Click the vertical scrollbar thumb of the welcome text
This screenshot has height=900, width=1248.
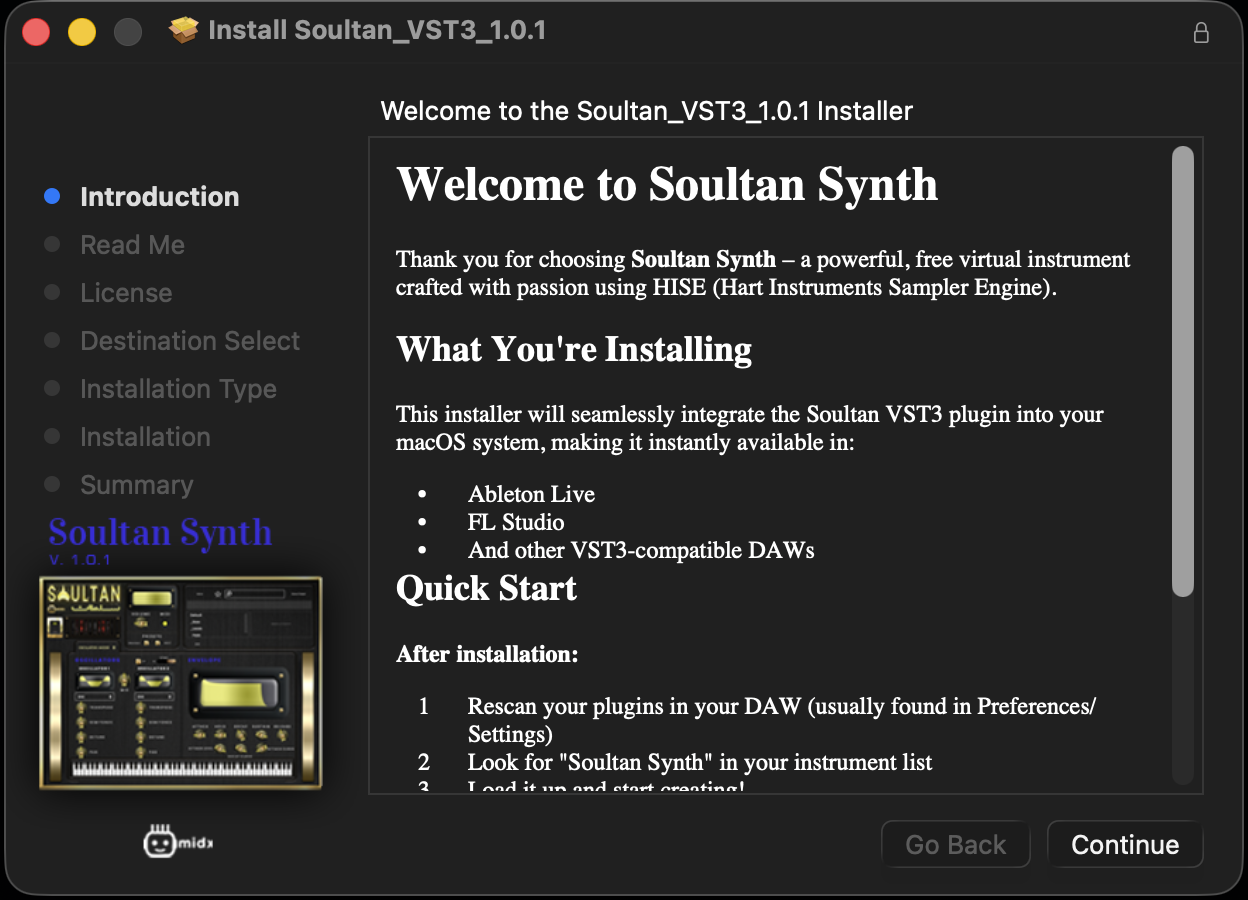(1183, 372)
